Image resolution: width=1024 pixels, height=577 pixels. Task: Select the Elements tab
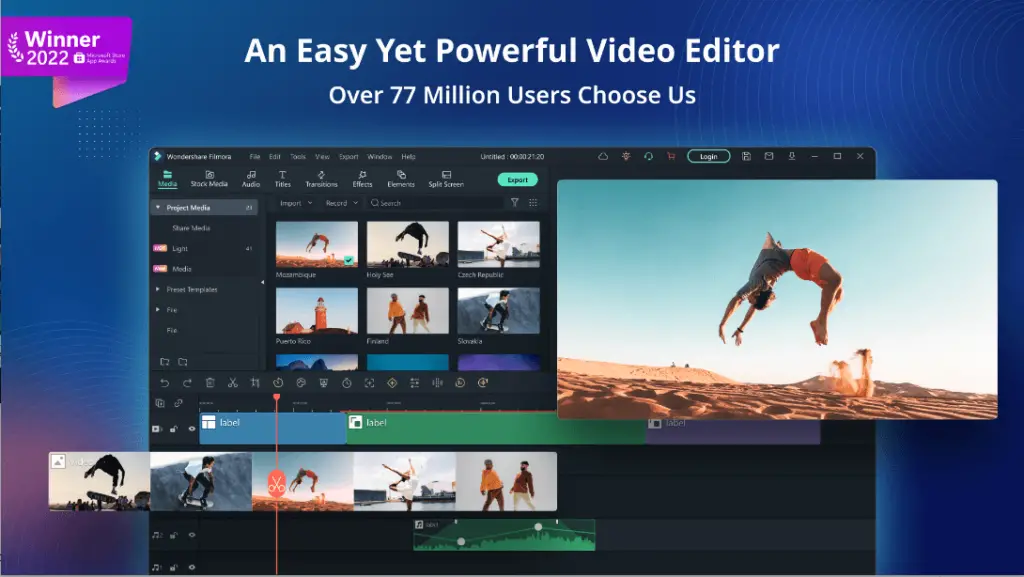pyautogui.click(x=401, y=179)
